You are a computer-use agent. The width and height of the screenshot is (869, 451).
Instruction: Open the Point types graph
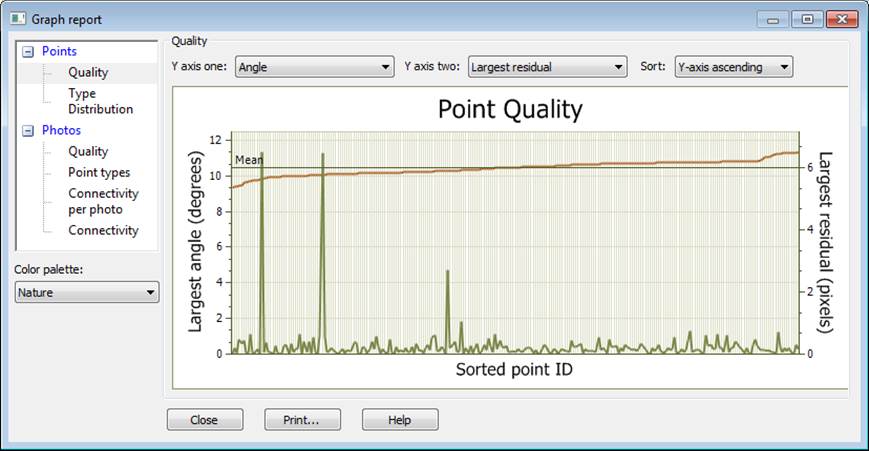(x=99, y=172)
